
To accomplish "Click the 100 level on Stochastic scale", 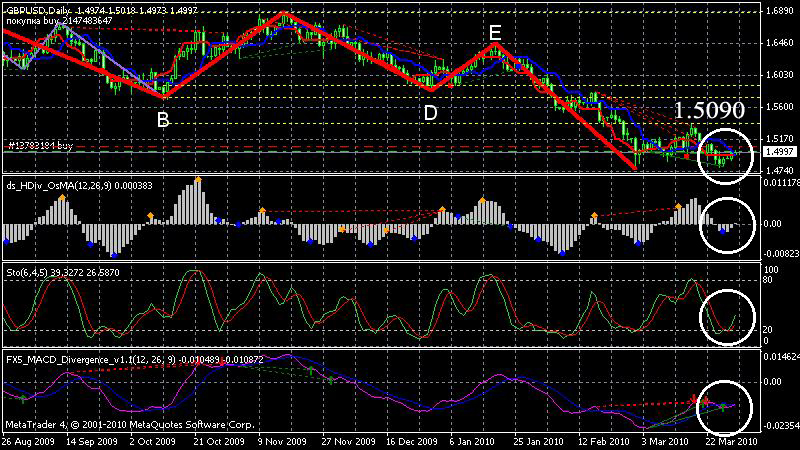I will click(771, 269).
